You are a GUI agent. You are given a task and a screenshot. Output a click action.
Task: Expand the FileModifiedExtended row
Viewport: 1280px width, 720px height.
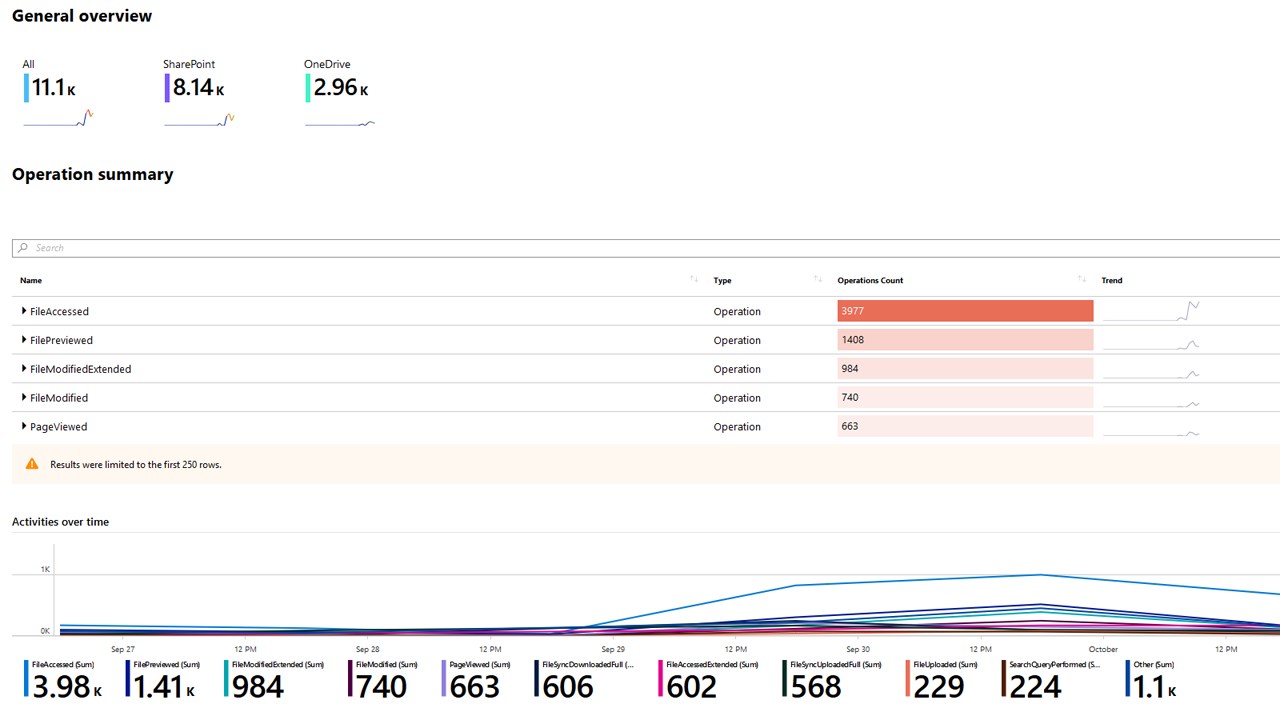pyautogui.click(x=24, y=369)
